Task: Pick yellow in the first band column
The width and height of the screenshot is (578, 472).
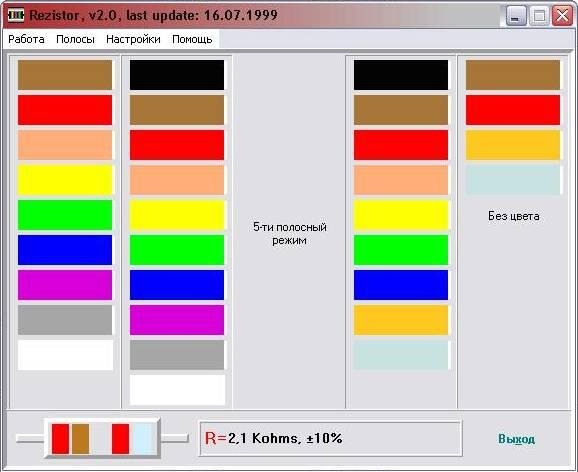Action: tap(65, 180)
